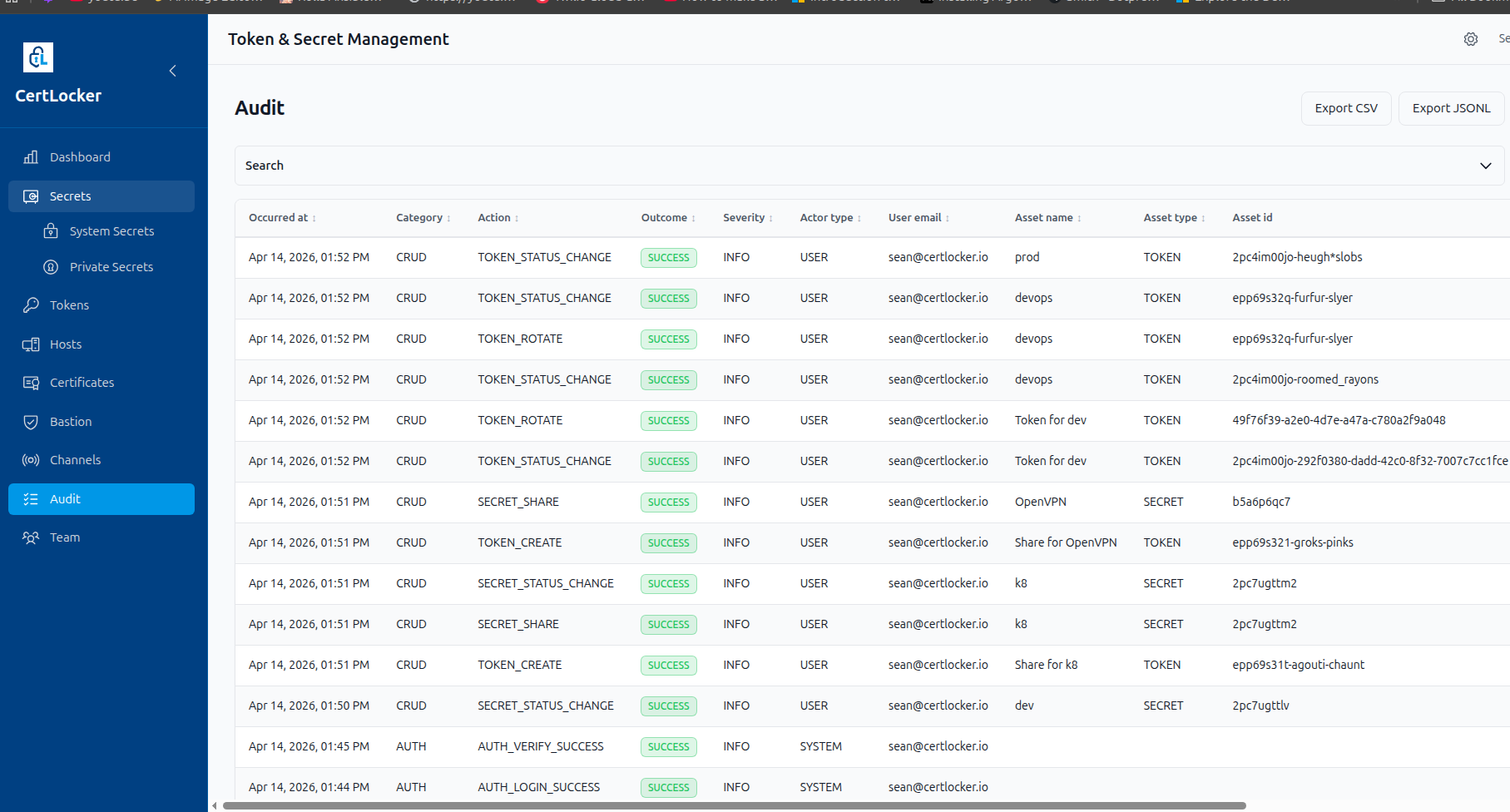Go to the Channels page
The height and width of the screenshot is (812, 1510).
pos(101,460)
